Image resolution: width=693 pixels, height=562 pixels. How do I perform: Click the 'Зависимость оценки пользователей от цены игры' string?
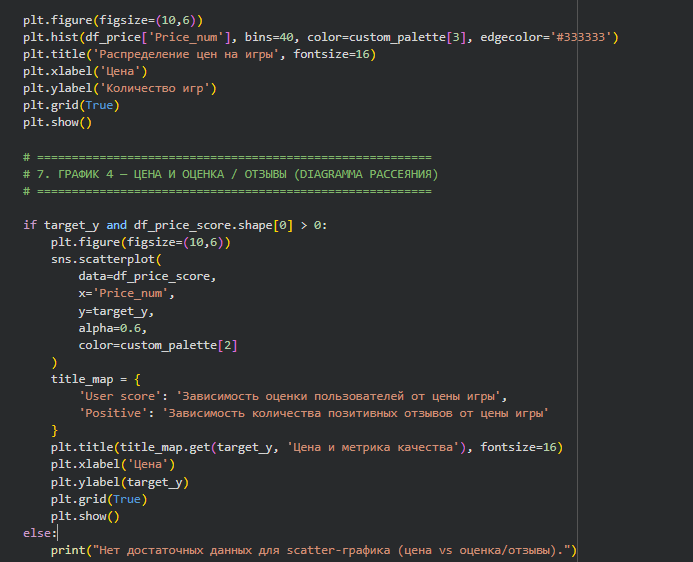338,396
